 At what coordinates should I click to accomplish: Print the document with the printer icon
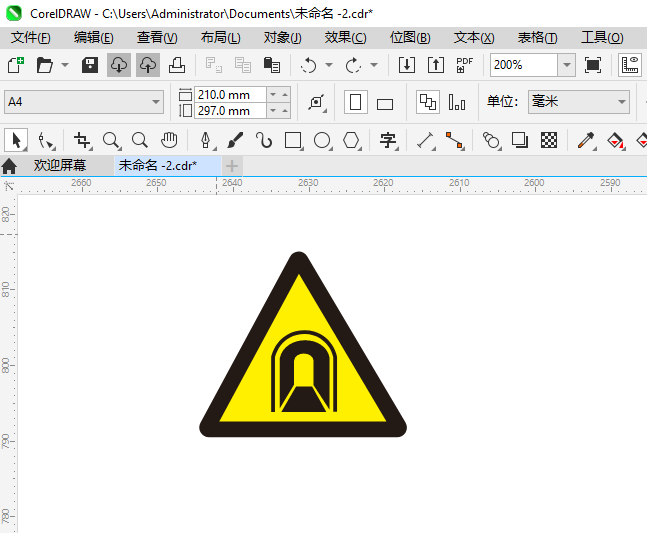click(177, 65)
